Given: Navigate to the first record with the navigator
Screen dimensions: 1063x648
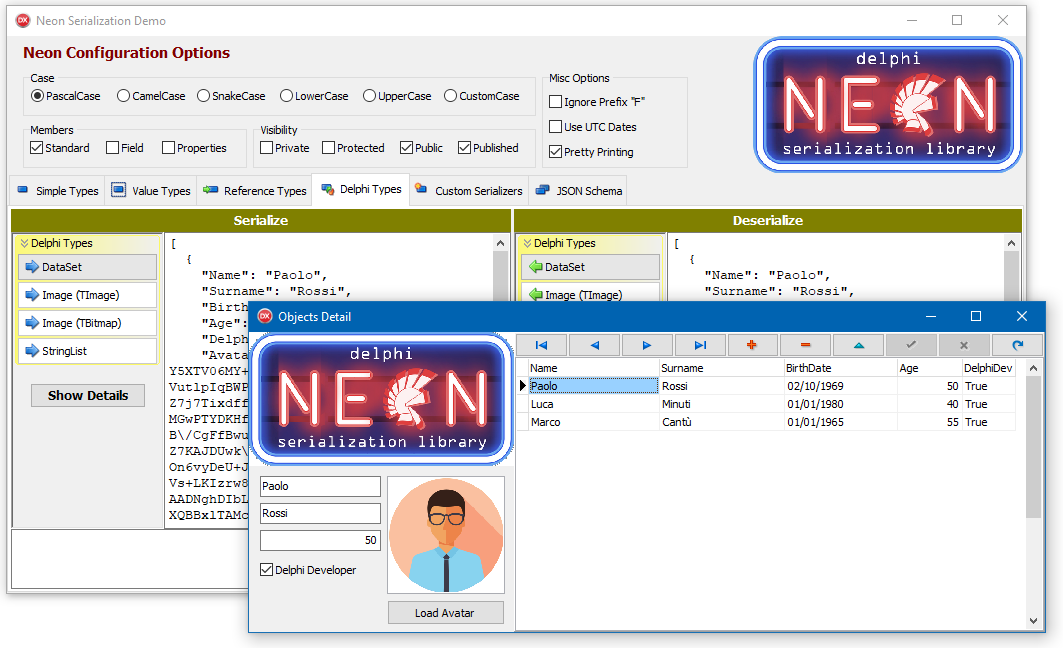Looking at the screenshot, I should 540,344.
